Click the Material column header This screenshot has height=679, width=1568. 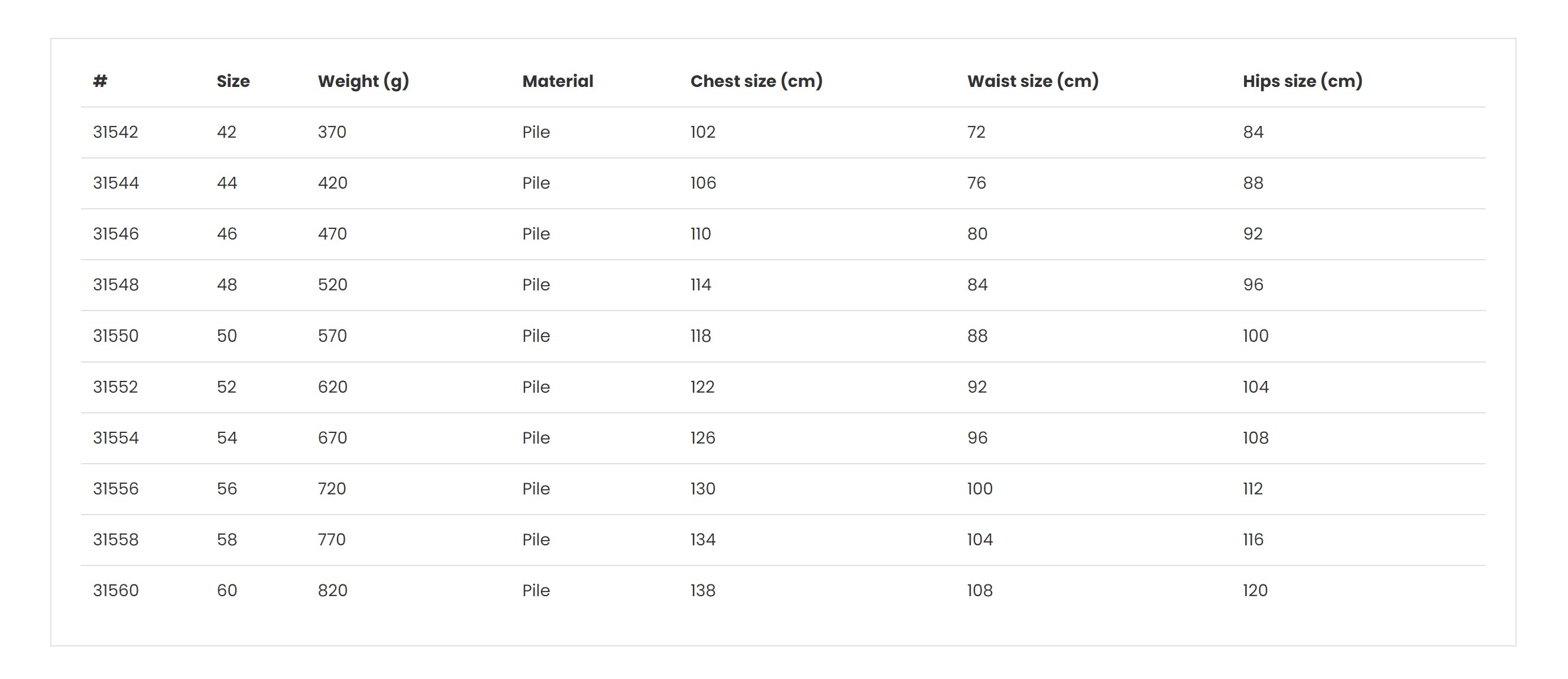pyautogui.click(x=558, y=81)
